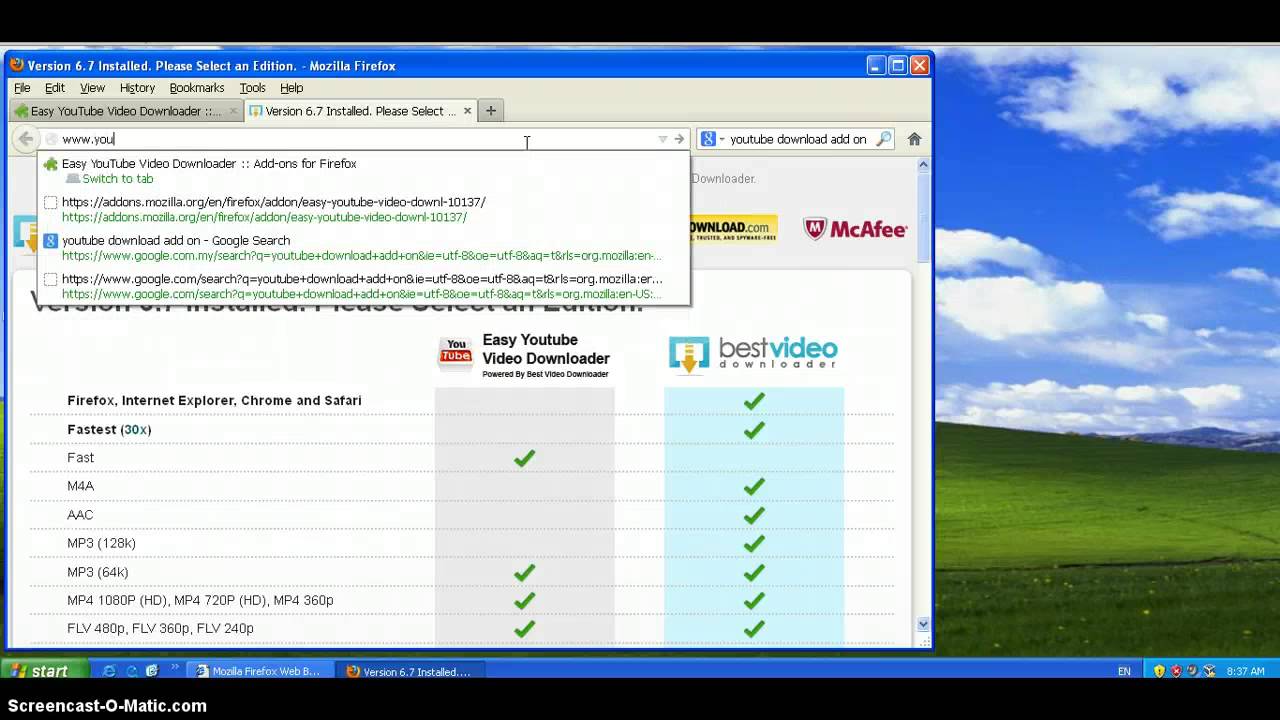Click the puzzle-piece icon of Add-ons suggestion
Viewport: 1280px width, 720px height.
tap(51, 164)
